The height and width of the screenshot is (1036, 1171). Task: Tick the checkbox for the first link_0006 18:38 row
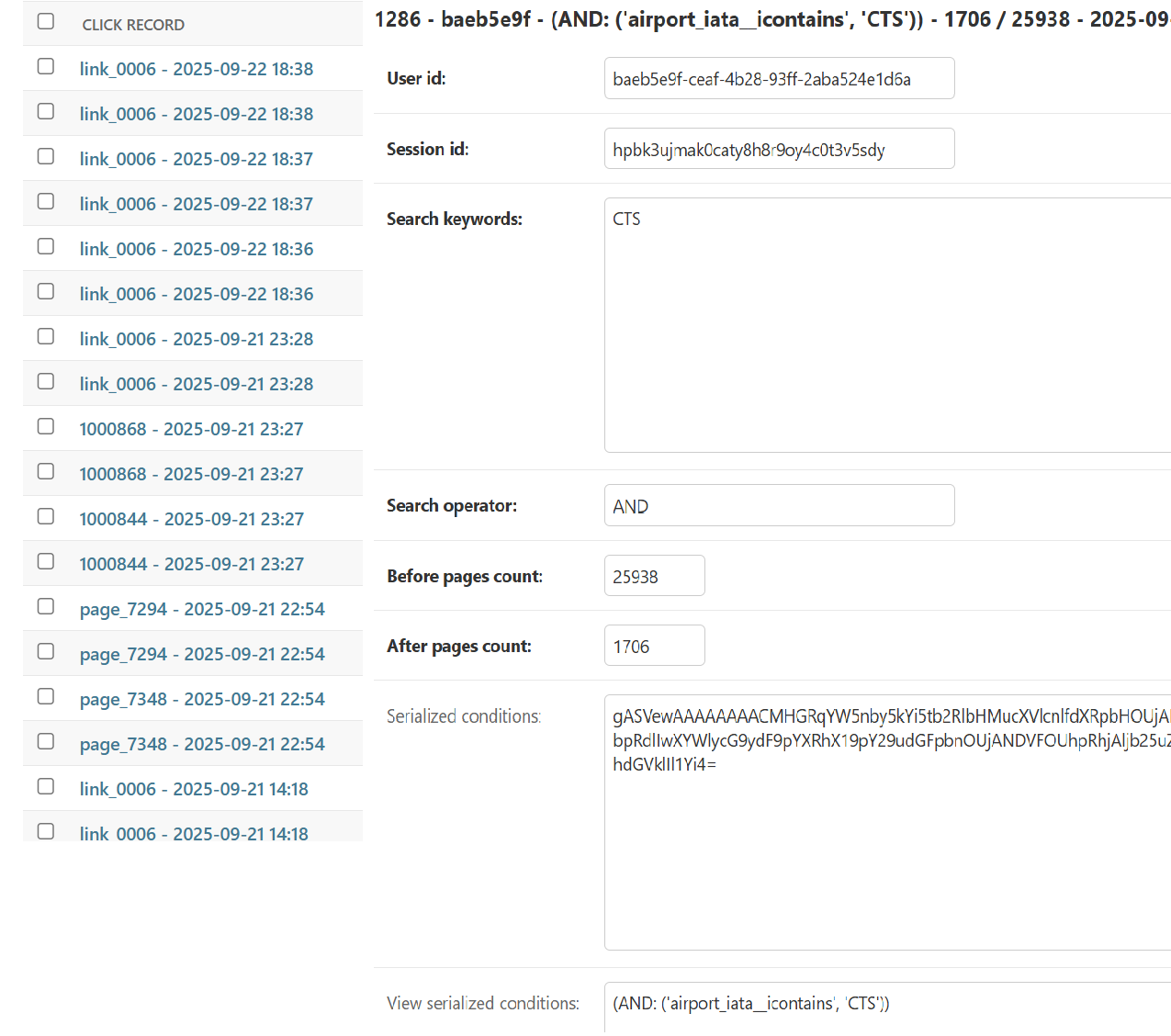pyautogui.click(x=46, y=67)
